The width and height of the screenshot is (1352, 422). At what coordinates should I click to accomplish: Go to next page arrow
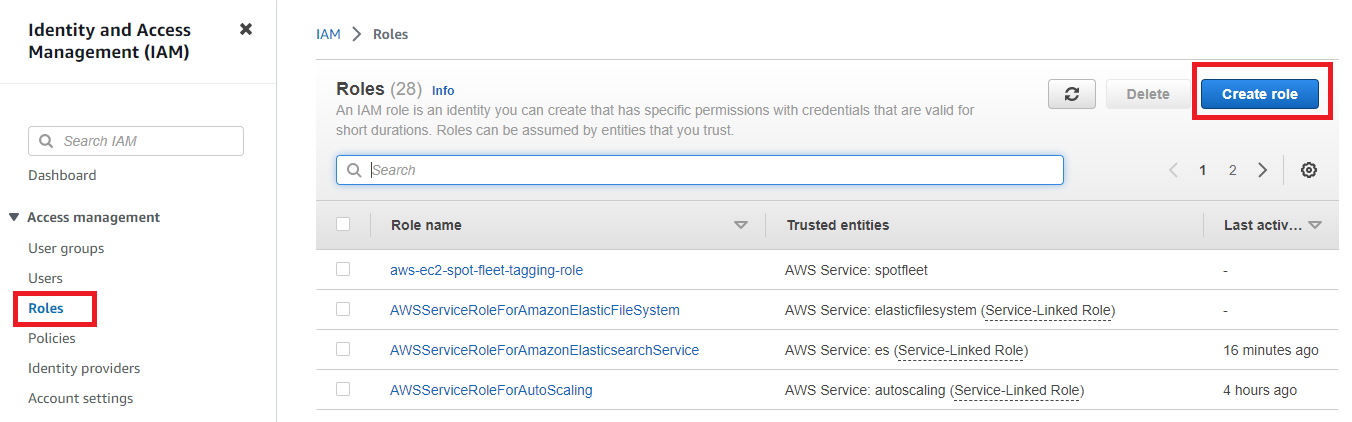(x=1263, y=170)
